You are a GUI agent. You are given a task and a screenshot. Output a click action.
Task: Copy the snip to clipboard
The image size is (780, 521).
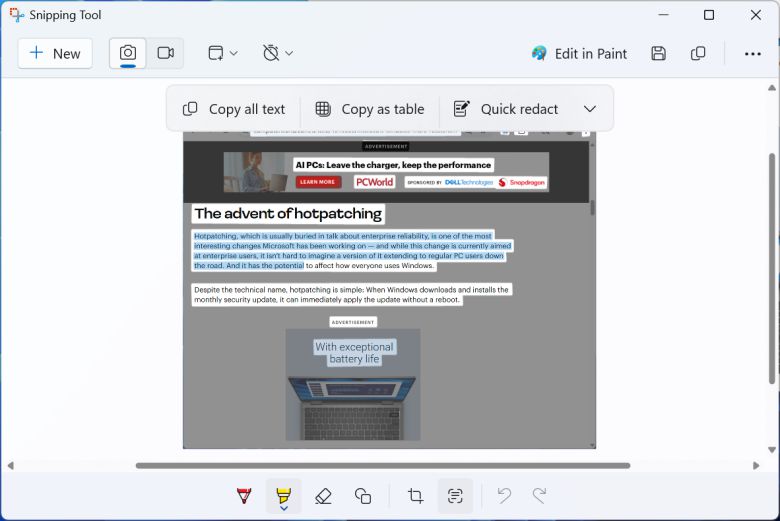coord(698,53)
